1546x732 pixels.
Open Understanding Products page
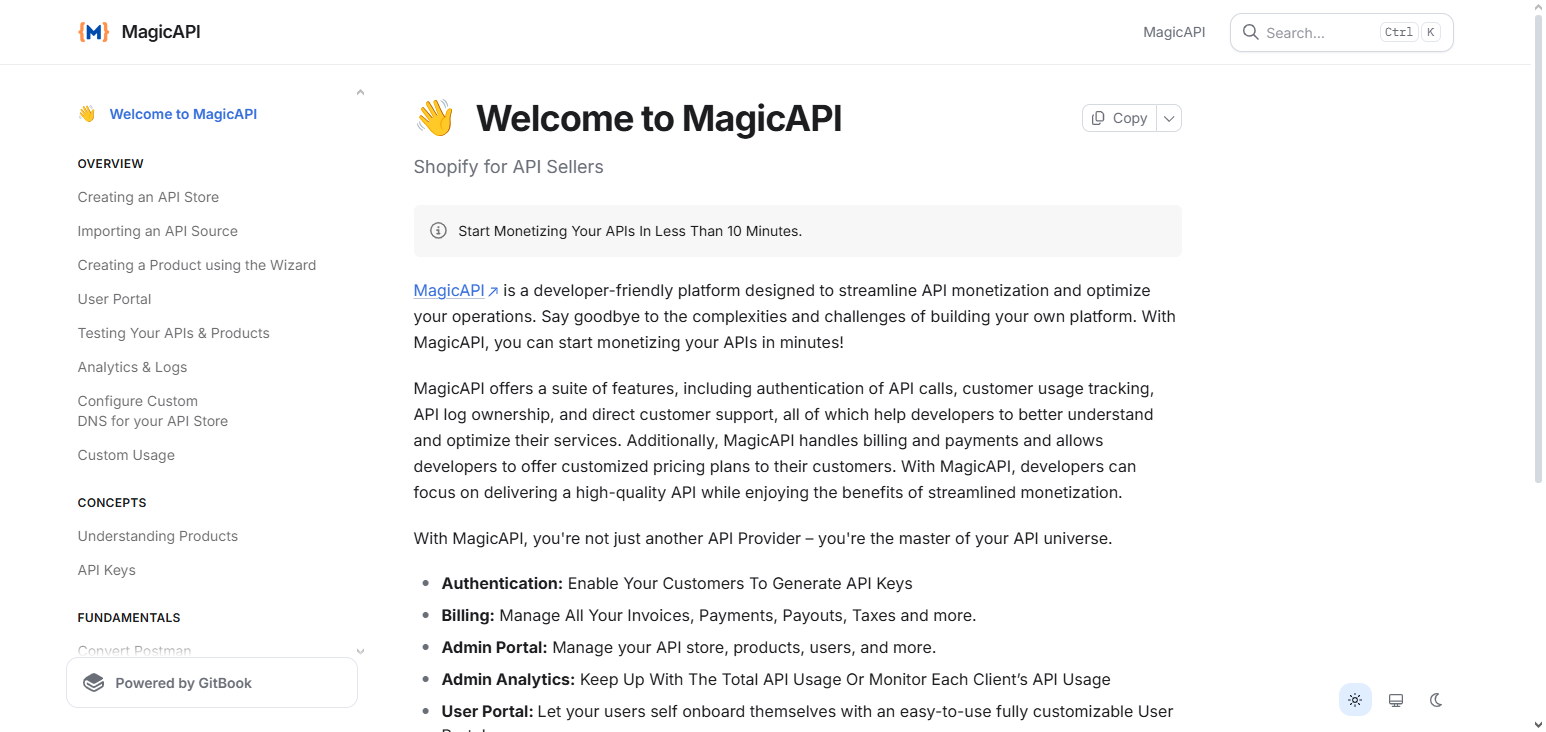pos(158,536)
